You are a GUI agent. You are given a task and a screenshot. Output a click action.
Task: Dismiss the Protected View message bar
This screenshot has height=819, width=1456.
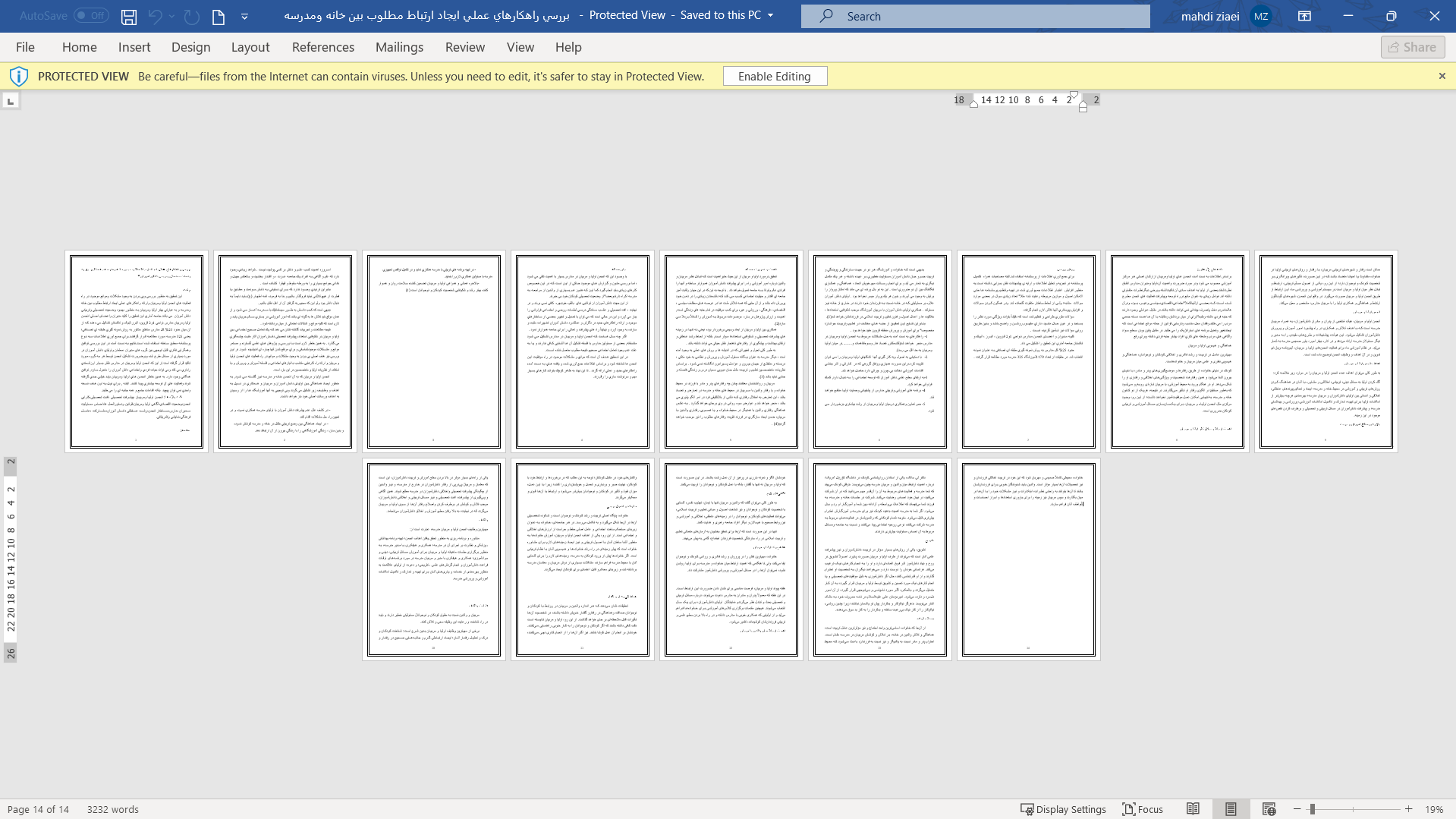click(1442, 76)
